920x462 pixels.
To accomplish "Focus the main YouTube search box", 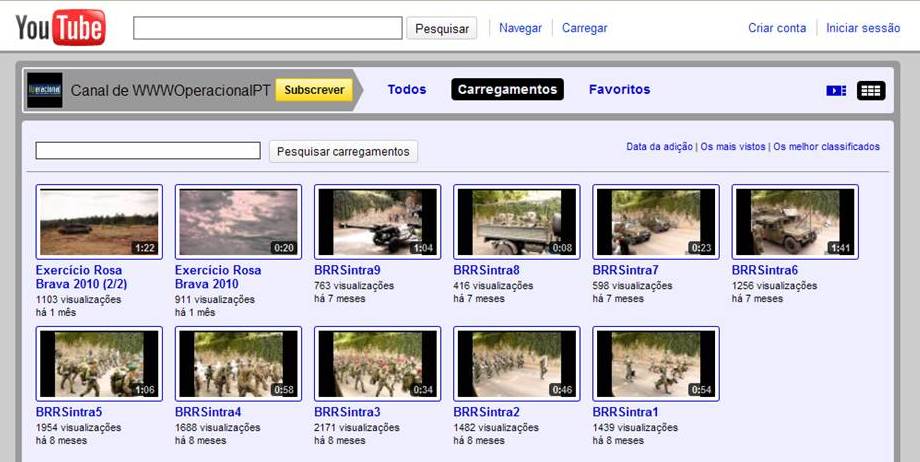I will (268, 28).
